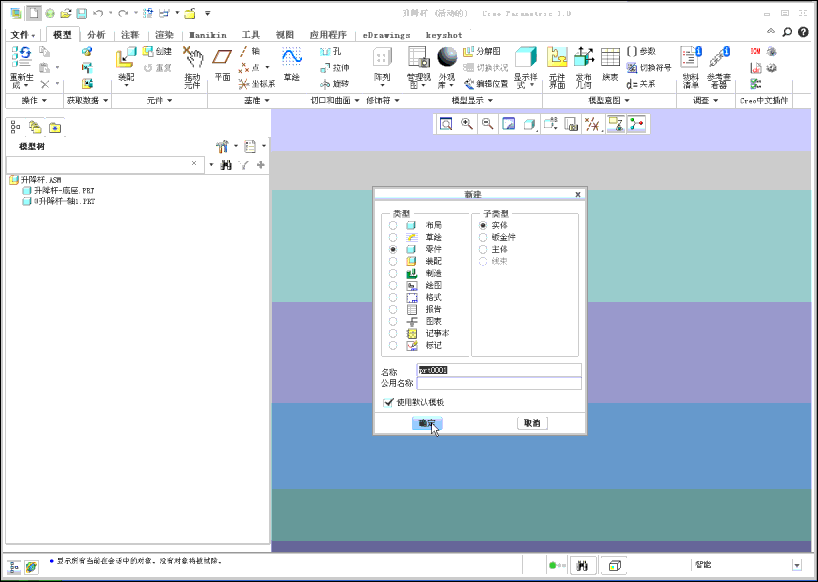Select the Drag Components (拖动元件) tool
Viewport: 818px width, 582px height.
pyautogui.click(x=193, y=58)
